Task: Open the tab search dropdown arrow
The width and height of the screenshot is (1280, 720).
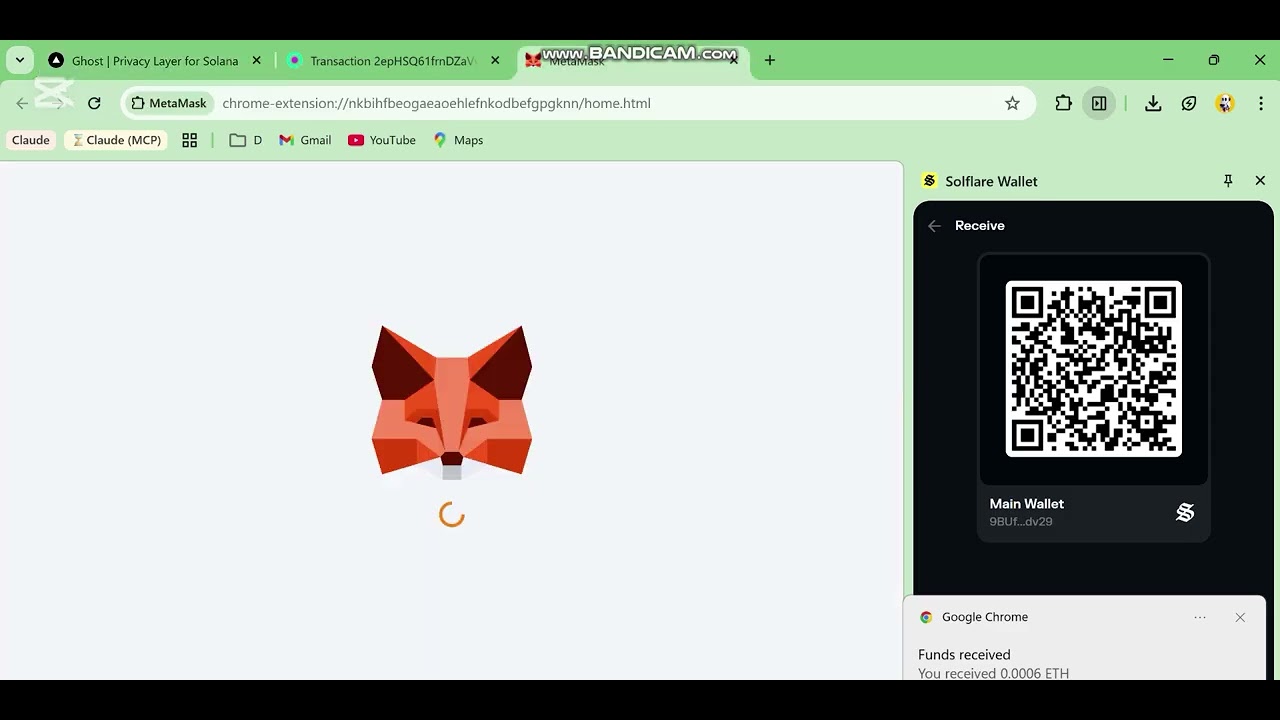Action: [x=20, y=60]
